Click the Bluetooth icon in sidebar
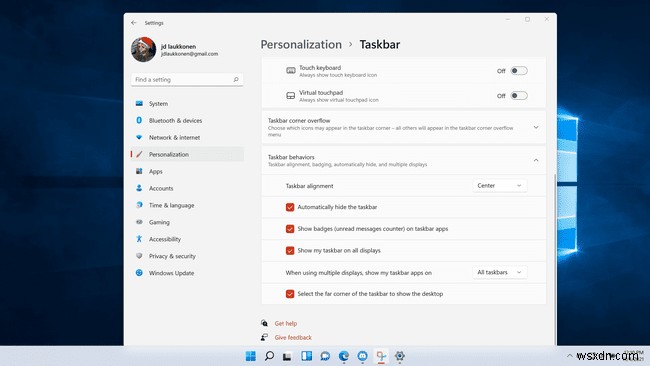The image size is (650, 366). (139, 120)
